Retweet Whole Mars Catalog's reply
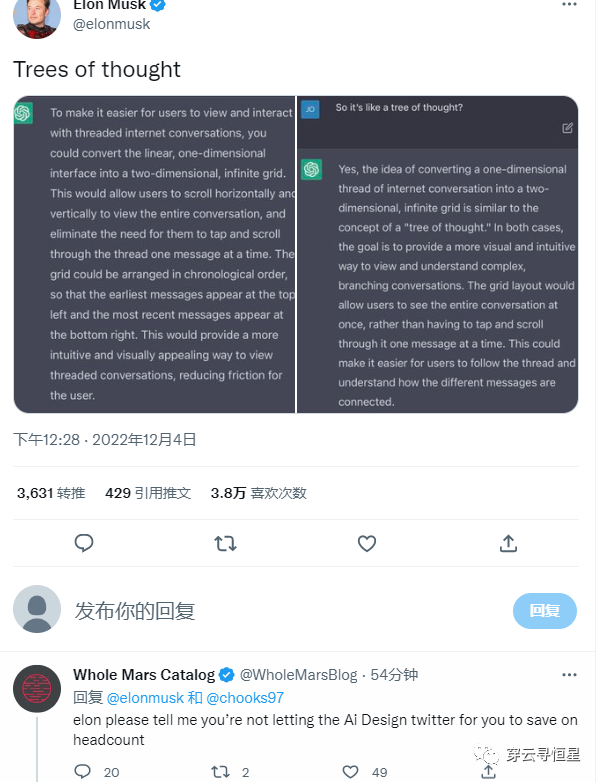The image size is (600, 782). click(x=221, y=771)
